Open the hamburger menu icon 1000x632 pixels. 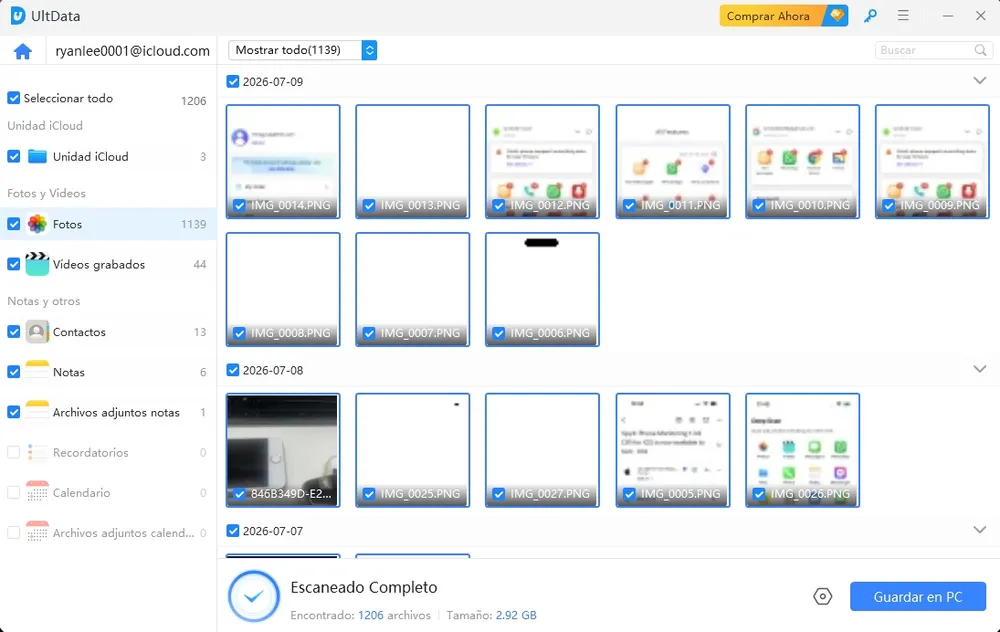tap(903, 15)
